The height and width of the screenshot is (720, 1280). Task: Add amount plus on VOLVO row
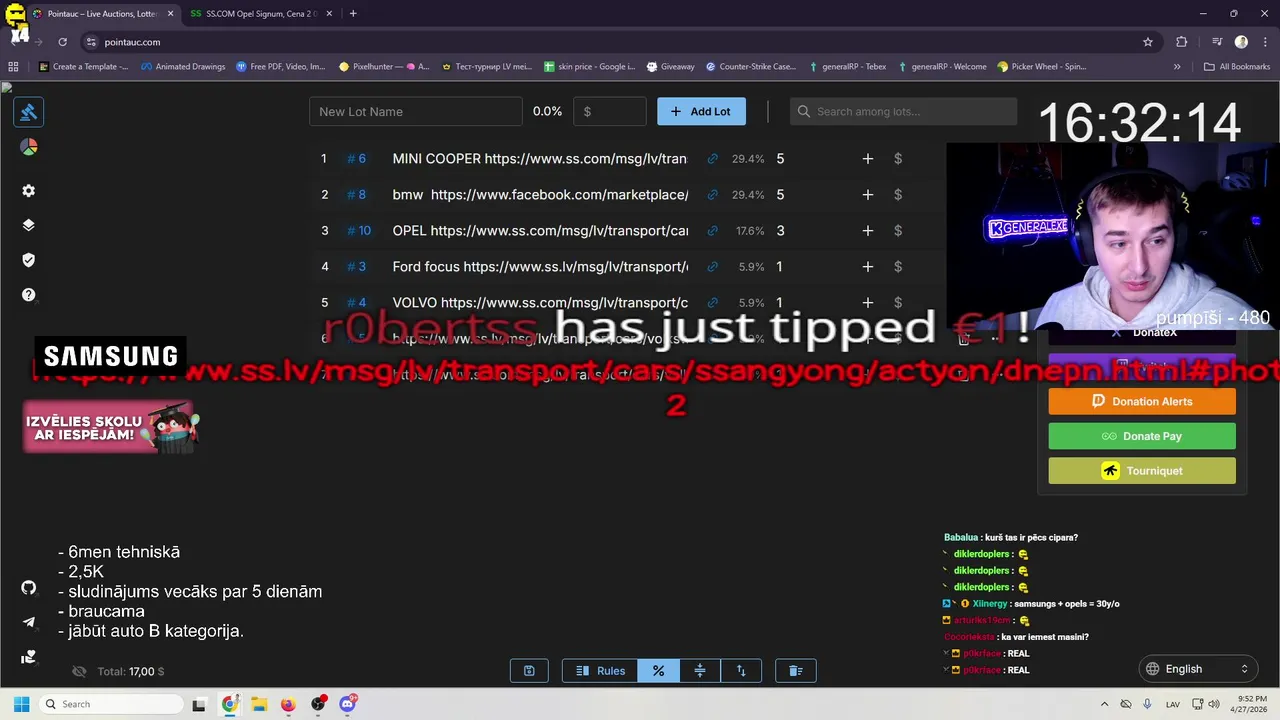(867, 303)
